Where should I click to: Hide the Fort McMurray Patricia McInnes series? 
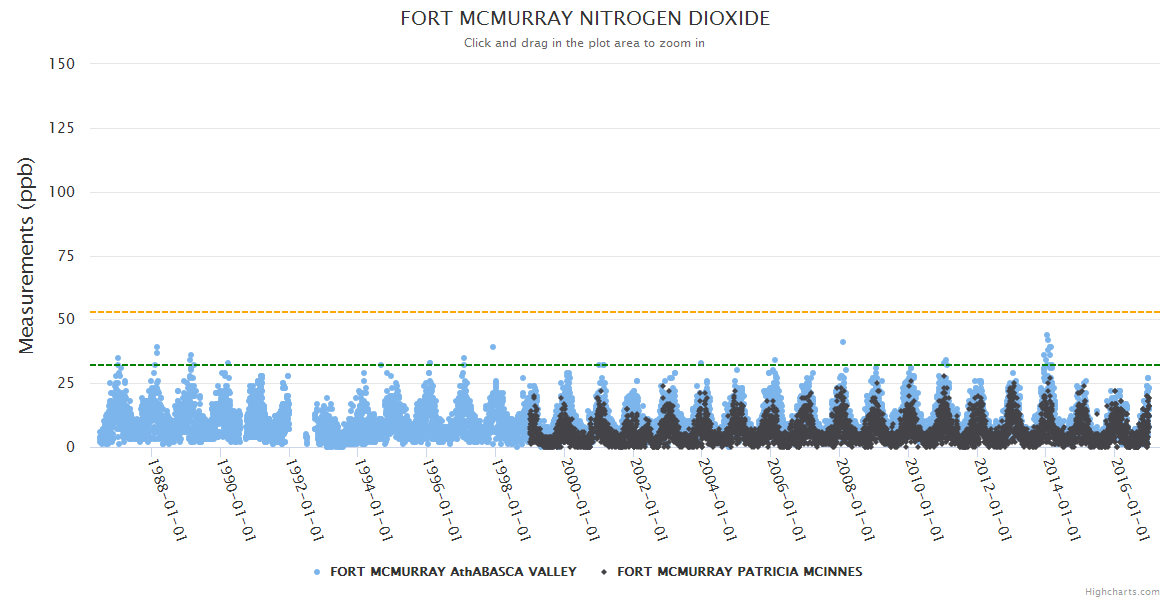pos(739,572)
